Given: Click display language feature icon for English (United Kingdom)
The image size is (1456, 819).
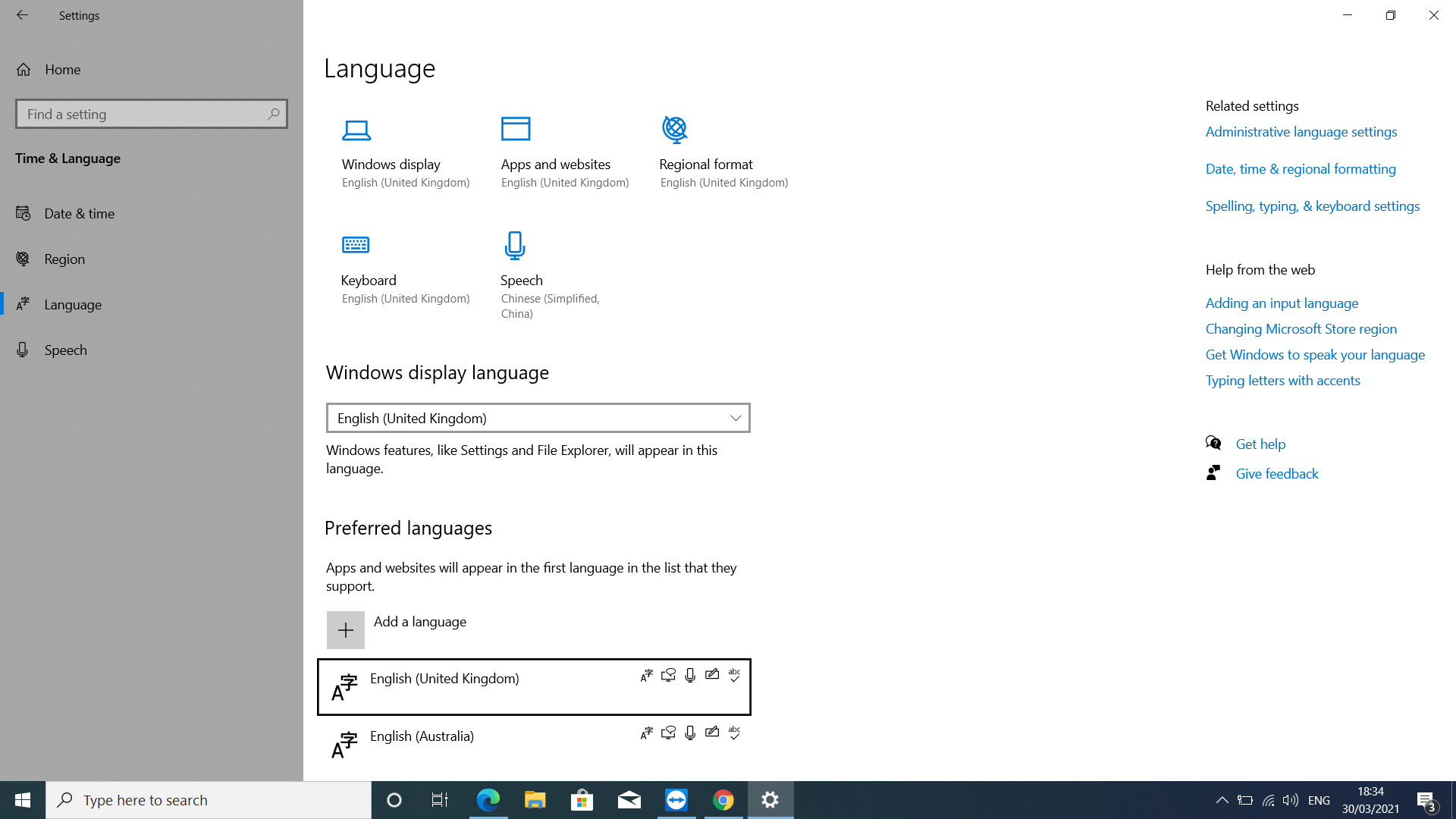Looking at the screenshot, I should tap(646, 675).
